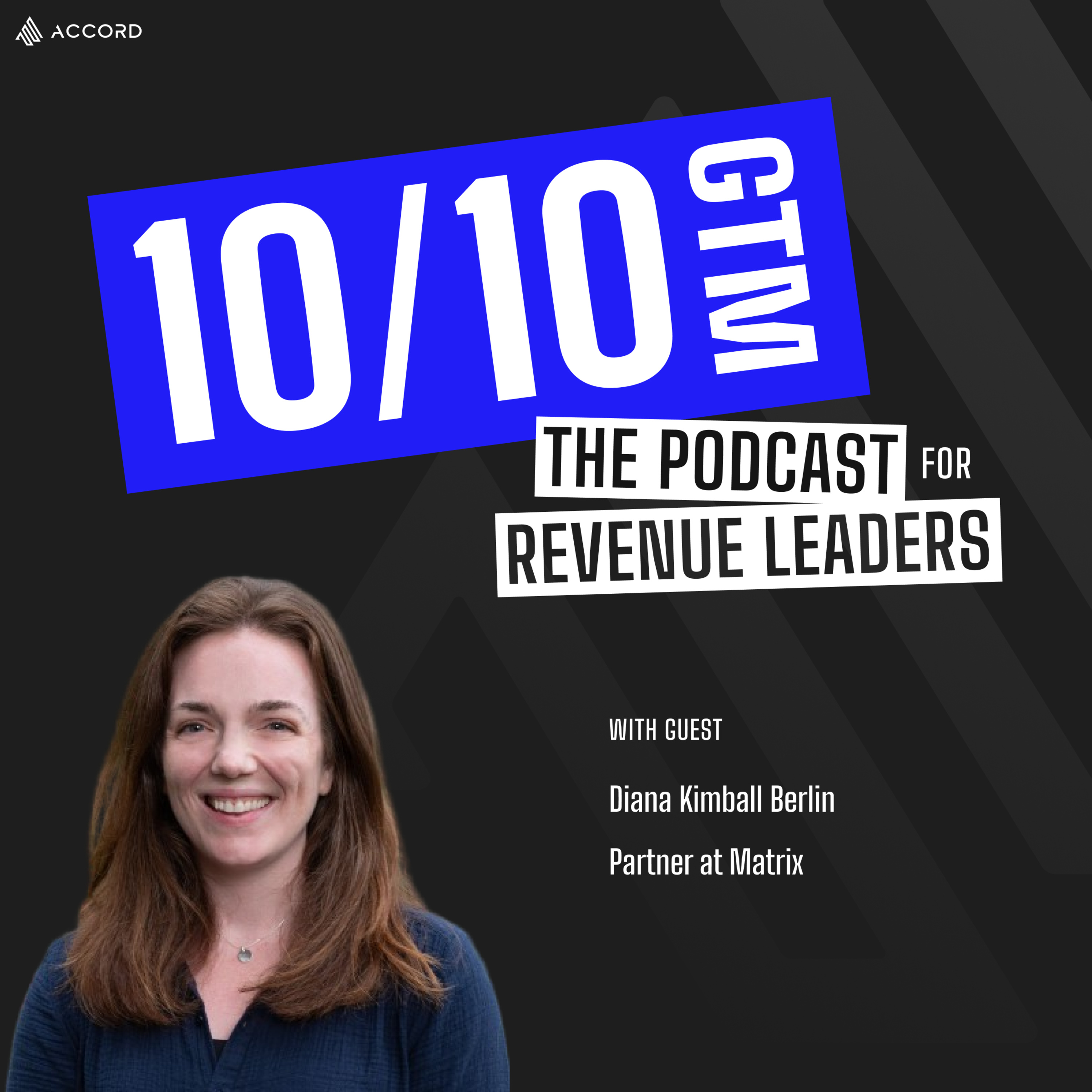
Task: Click the ACCORD wordmark text
Action: pos(97,32)
